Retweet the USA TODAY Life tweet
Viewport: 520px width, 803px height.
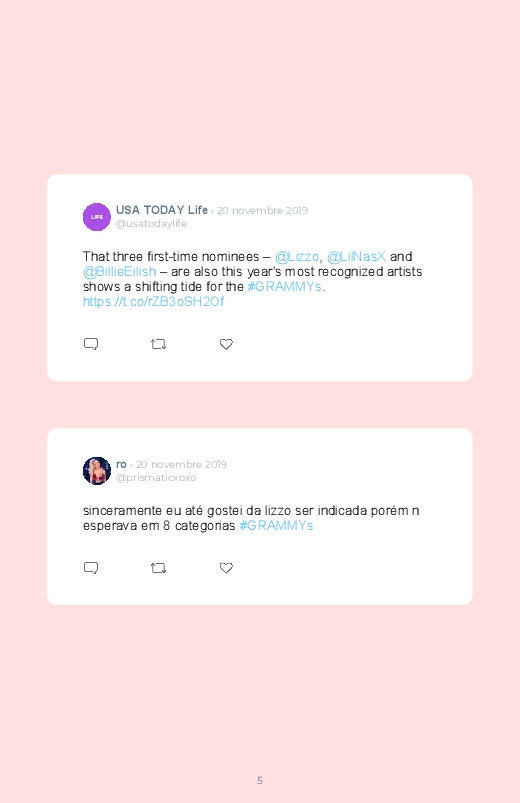tap(158, 344)
